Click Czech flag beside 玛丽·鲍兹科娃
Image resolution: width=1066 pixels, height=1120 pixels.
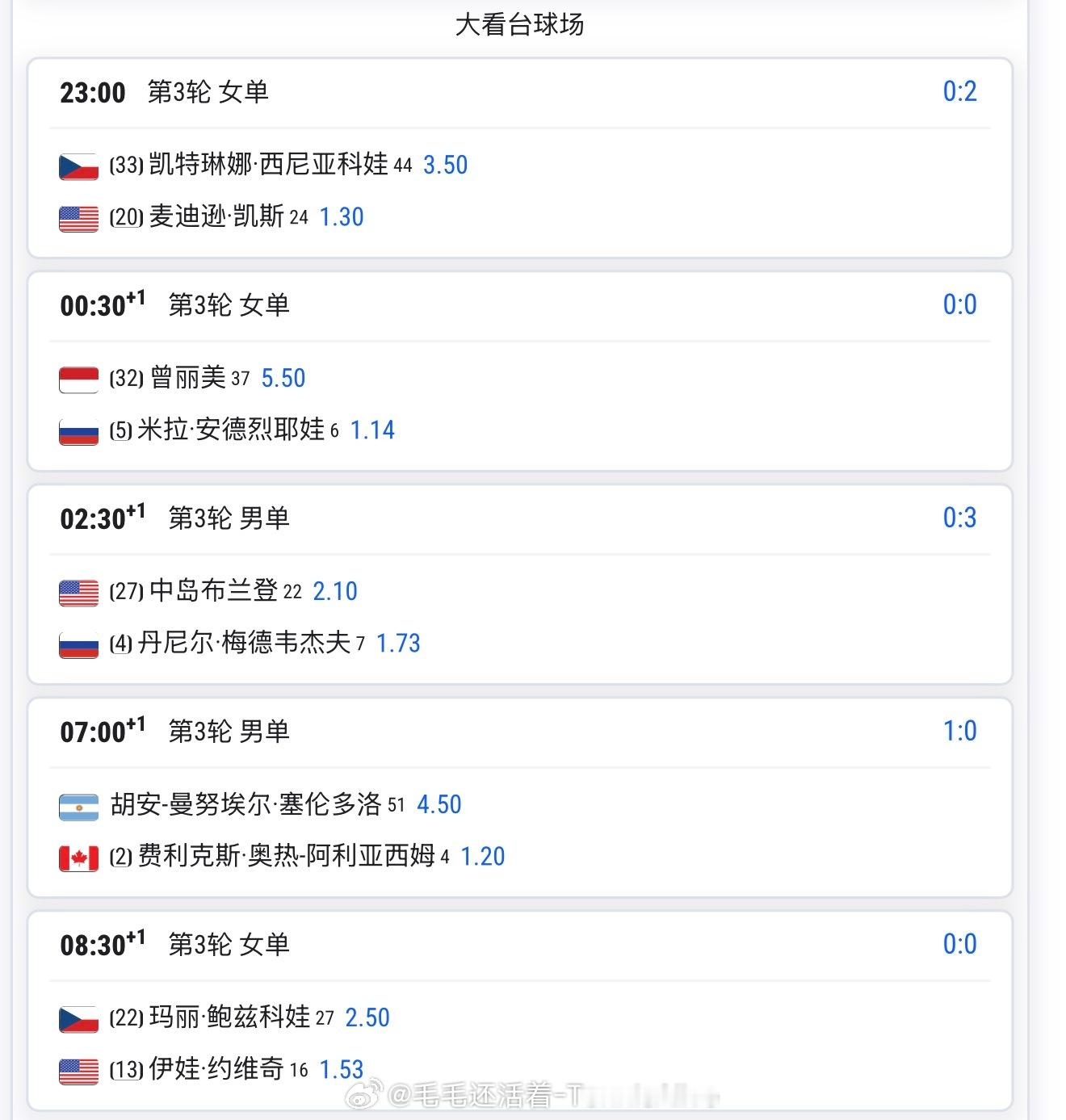point(78,1019)
